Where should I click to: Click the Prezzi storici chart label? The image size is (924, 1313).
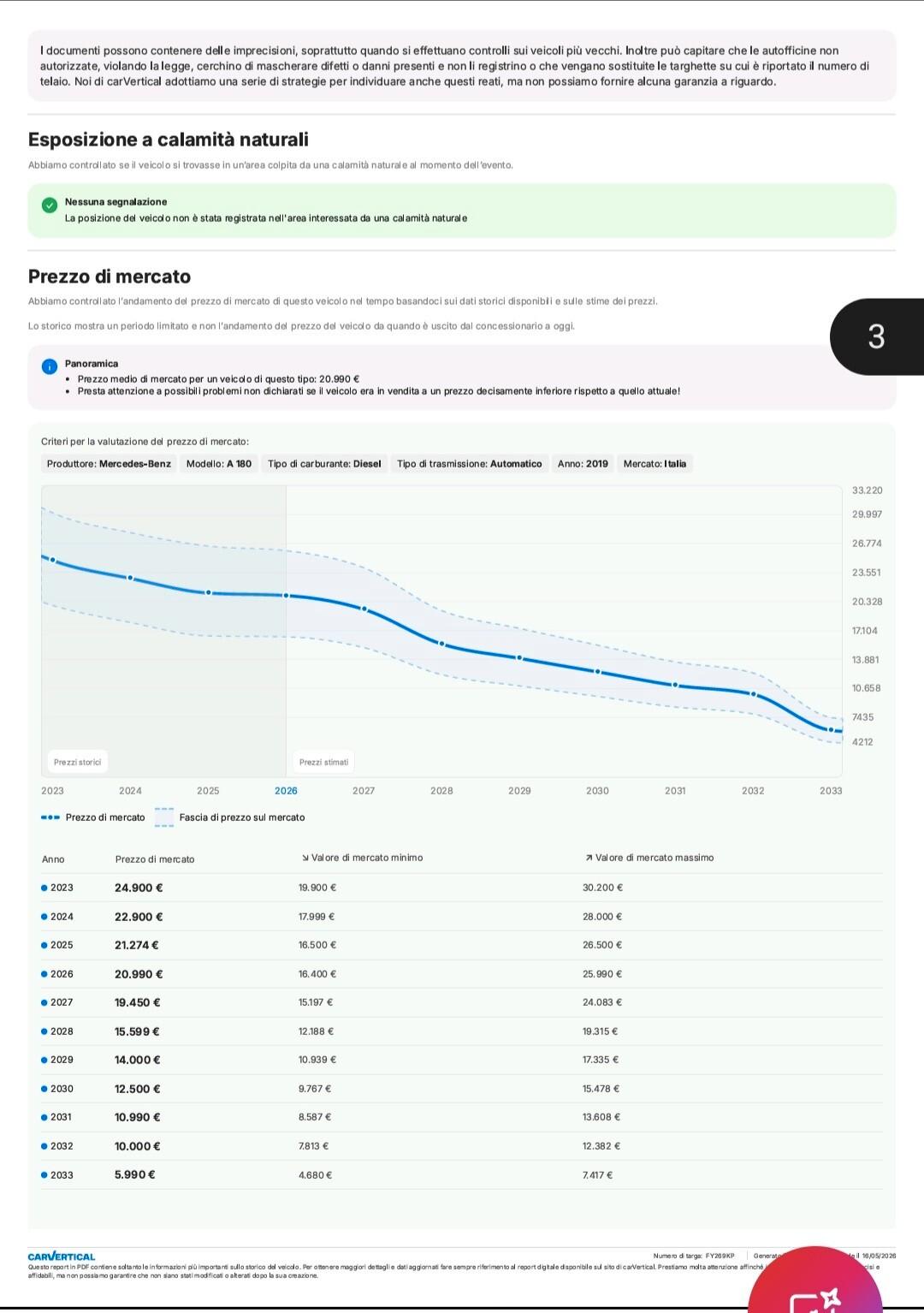click(77, 762)
